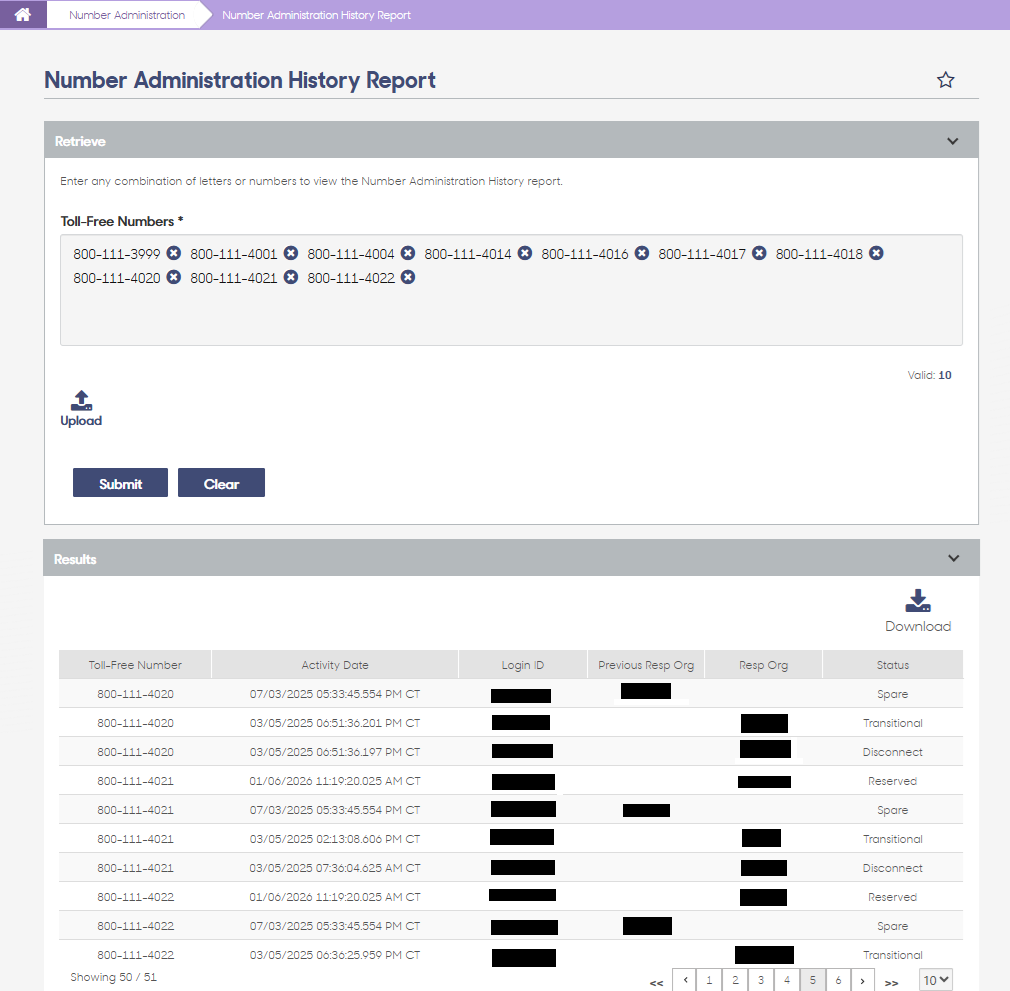Remove number 800-111-4020 from the list
The width and height of the screenshot is (1010, 991).
174,277
